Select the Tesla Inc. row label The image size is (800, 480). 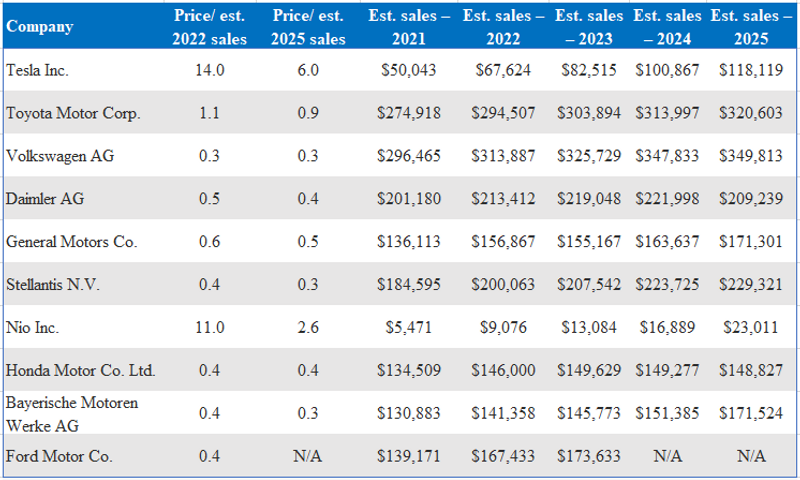[x=37, y=70]
